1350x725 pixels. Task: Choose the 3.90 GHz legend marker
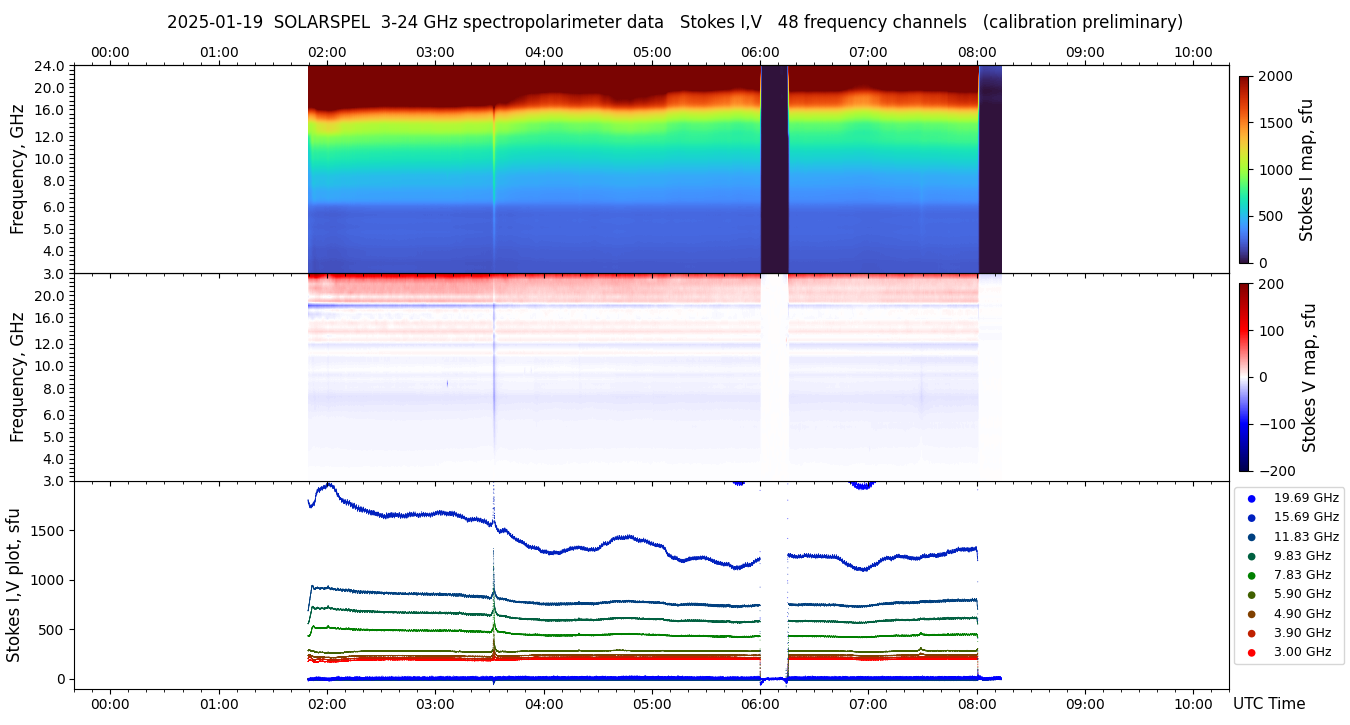pyautogui.click(x=1251, y=633)
